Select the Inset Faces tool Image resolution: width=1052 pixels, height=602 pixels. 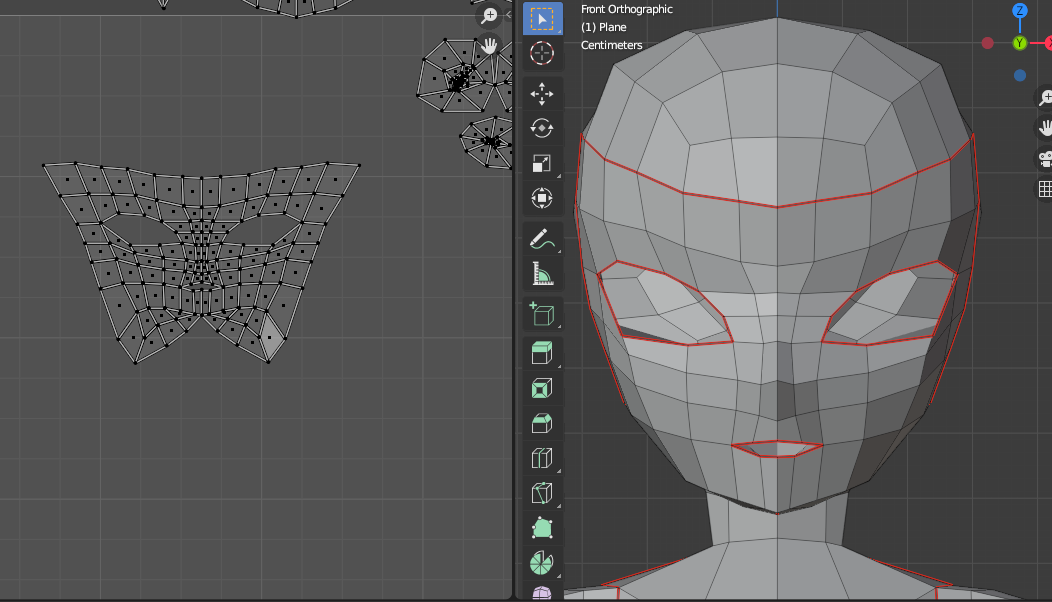542,388
